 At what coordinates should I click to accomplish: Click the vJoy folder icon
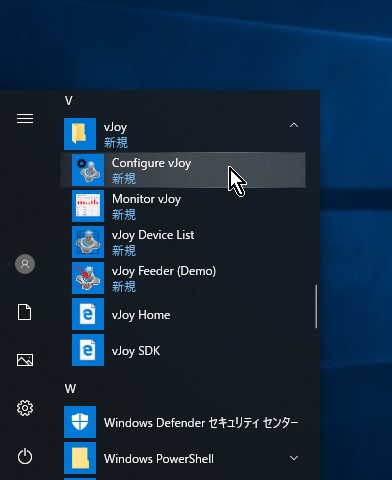tap(80, 134)
